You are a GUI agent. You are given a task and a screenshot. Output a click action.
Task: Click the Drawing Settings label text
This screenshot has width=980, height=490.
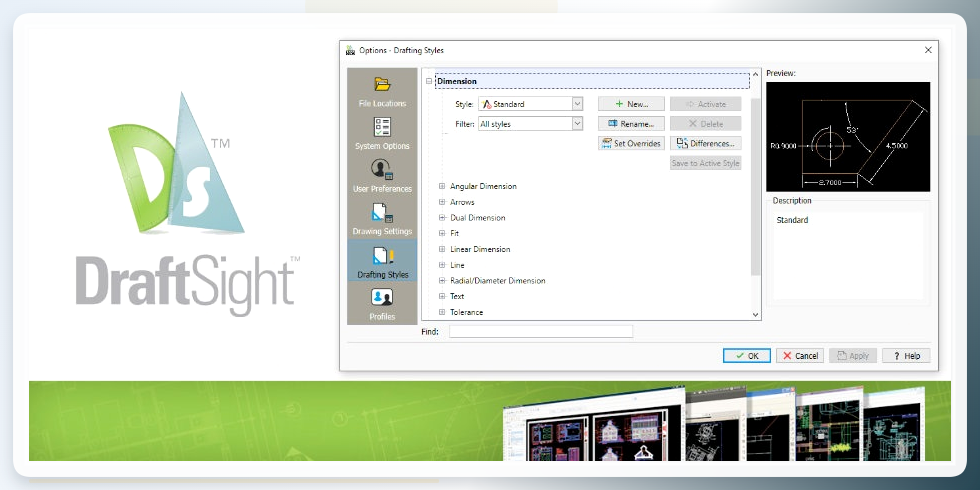coord(382,231)
